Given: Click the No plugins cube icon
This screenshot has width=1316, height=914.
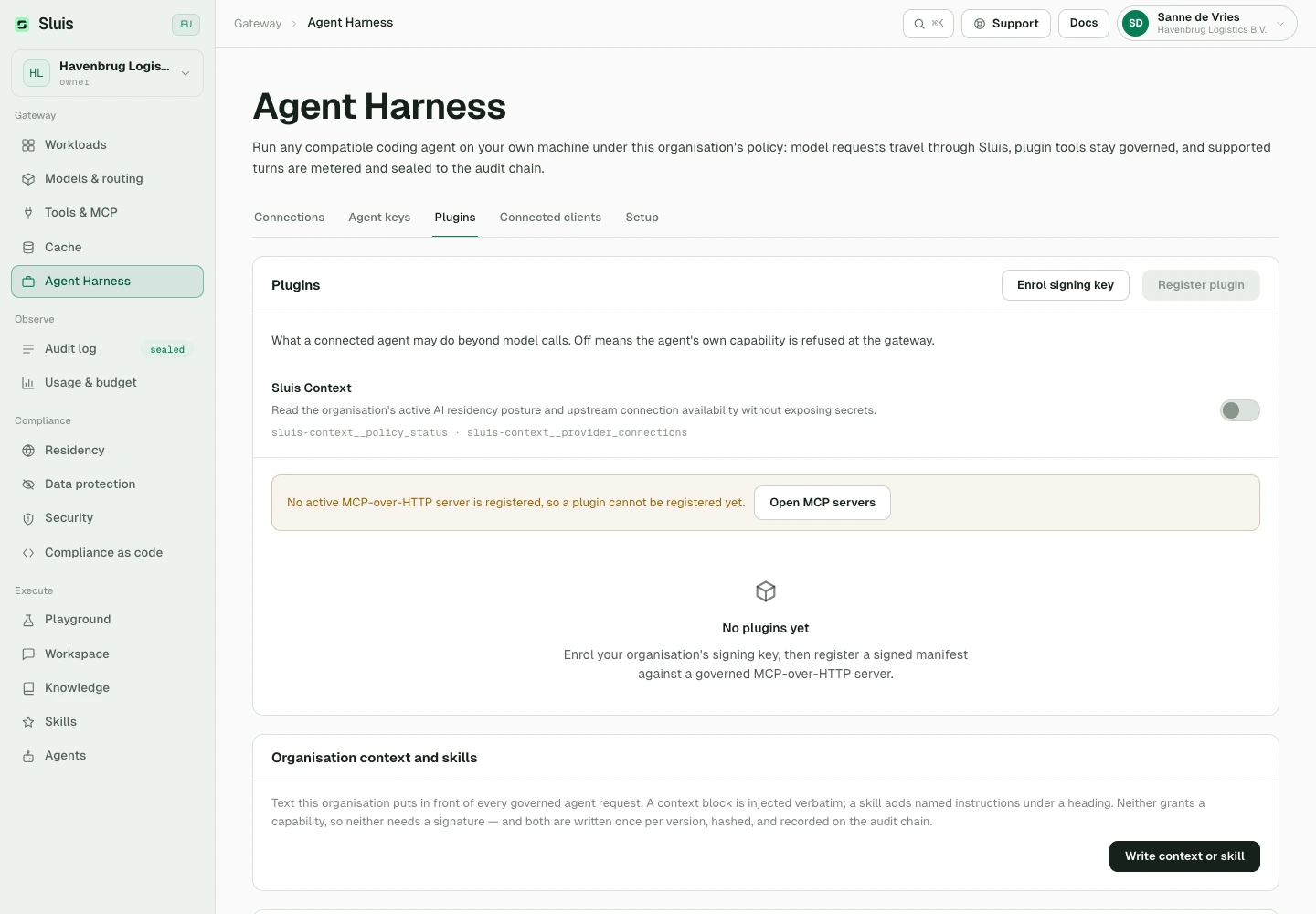Looking at the screenshot, I should point(766,591).
